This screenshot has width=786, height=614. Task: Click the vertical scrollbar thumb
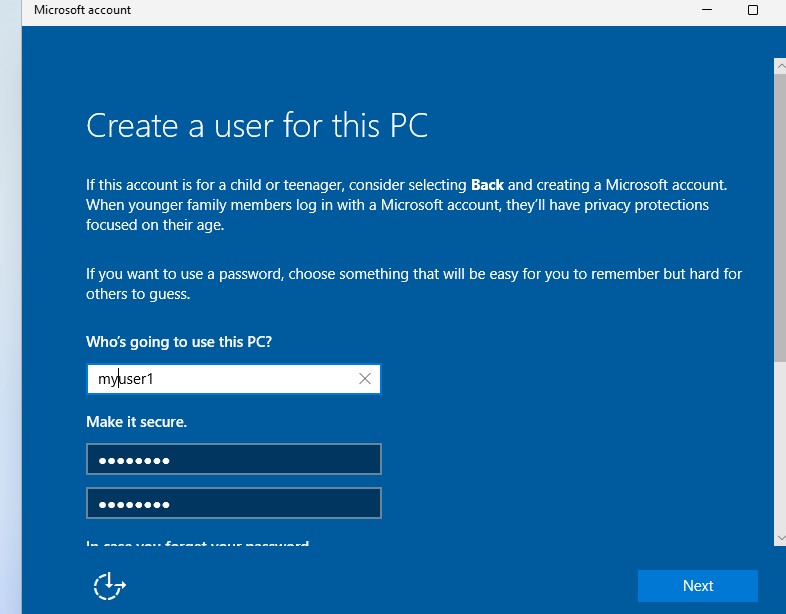(779, 210)
